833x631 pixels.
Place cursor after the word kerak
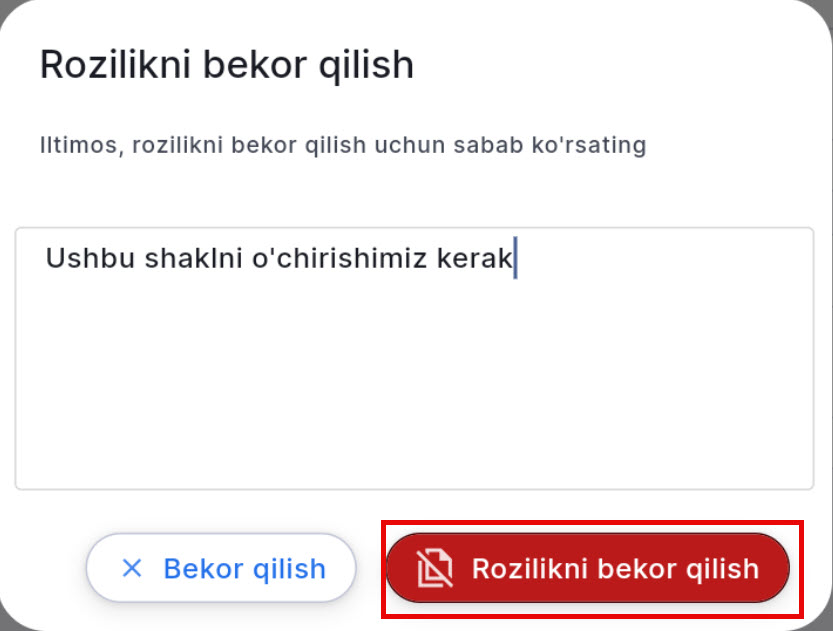514,257
